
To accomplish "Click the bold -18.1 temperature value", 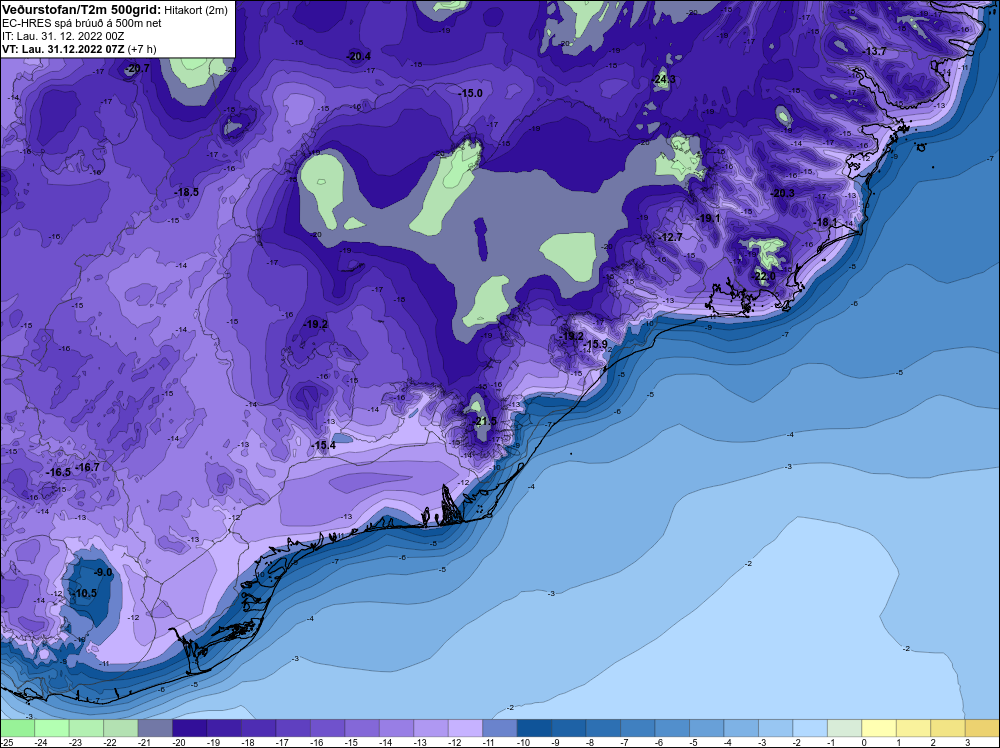I will tap(825, 222).
